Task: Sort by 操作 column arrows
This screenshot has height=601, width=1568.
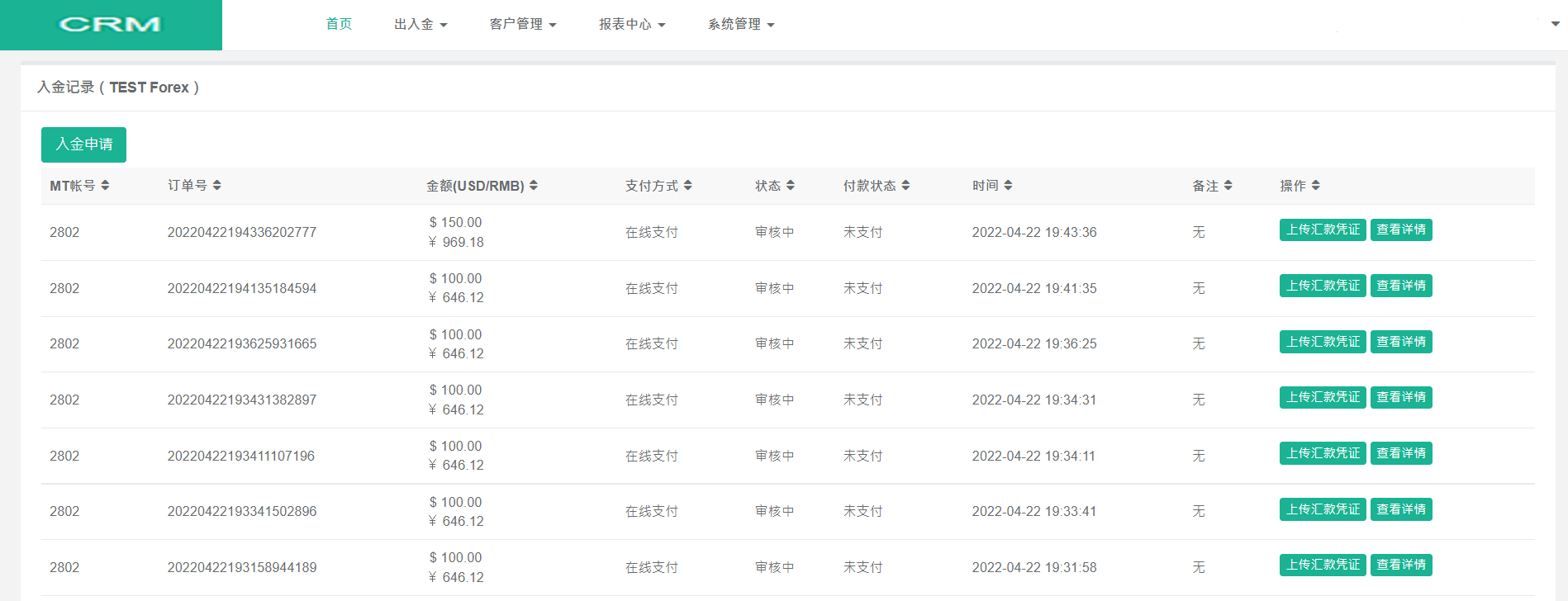Action: pos(1315,186)
